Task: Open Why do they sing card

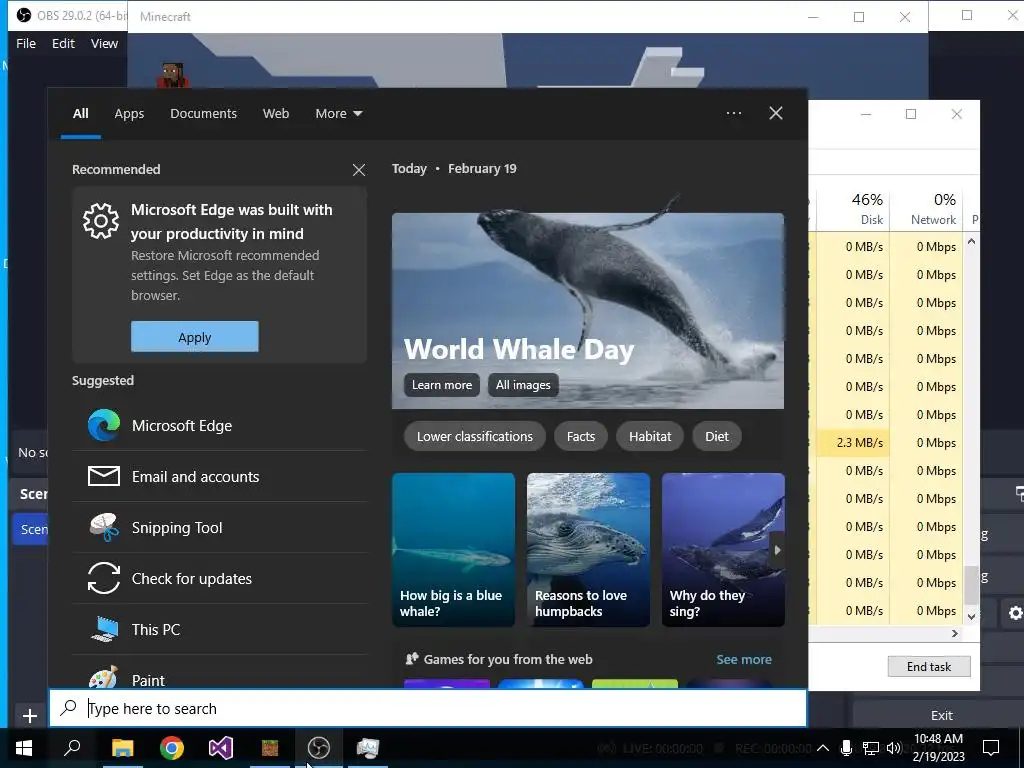Action: coord(723,550)
